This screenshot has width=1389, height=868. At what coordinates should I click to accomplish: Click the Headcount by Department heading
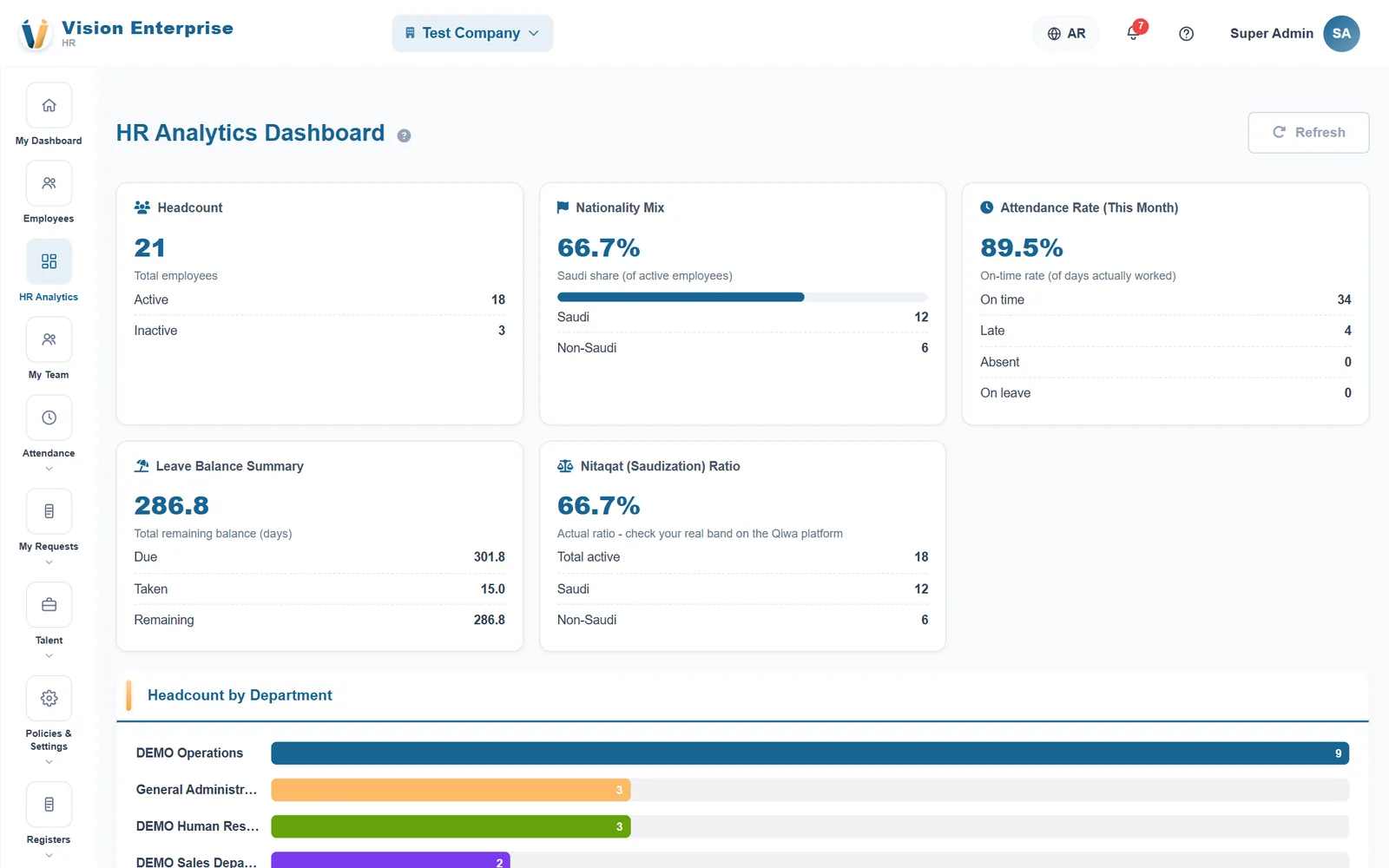pos(240,695)
